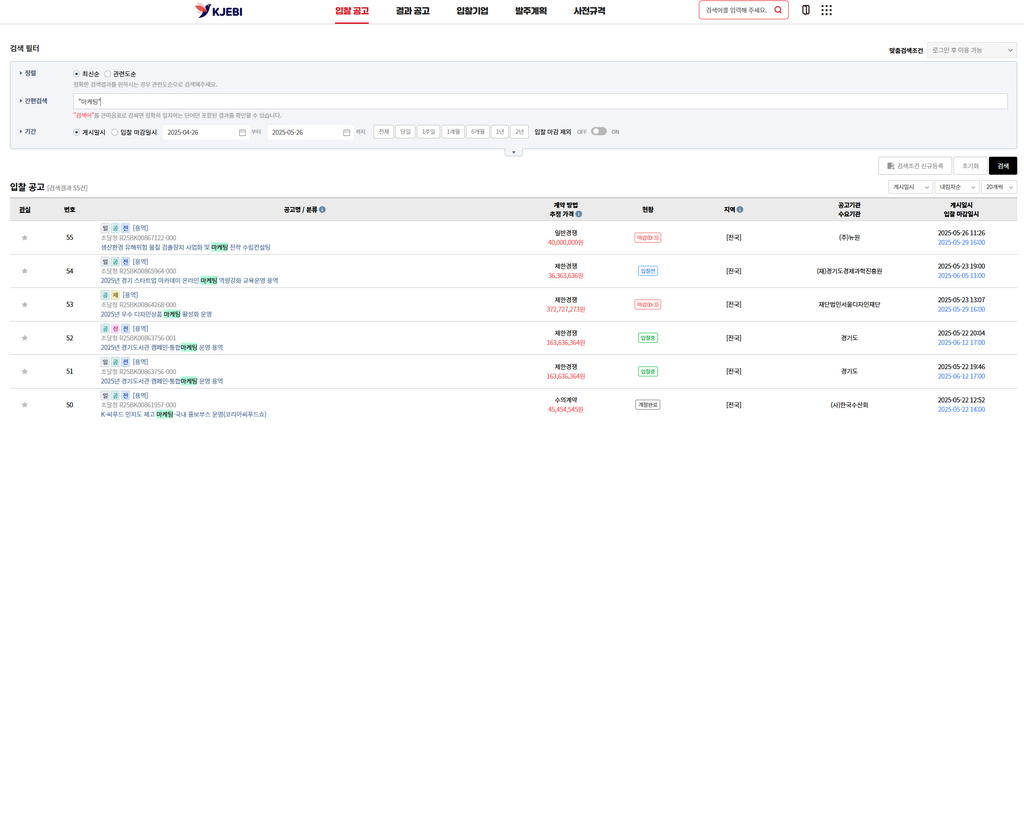Click the black 검색 button
1024x816 pixels.
1002,166
